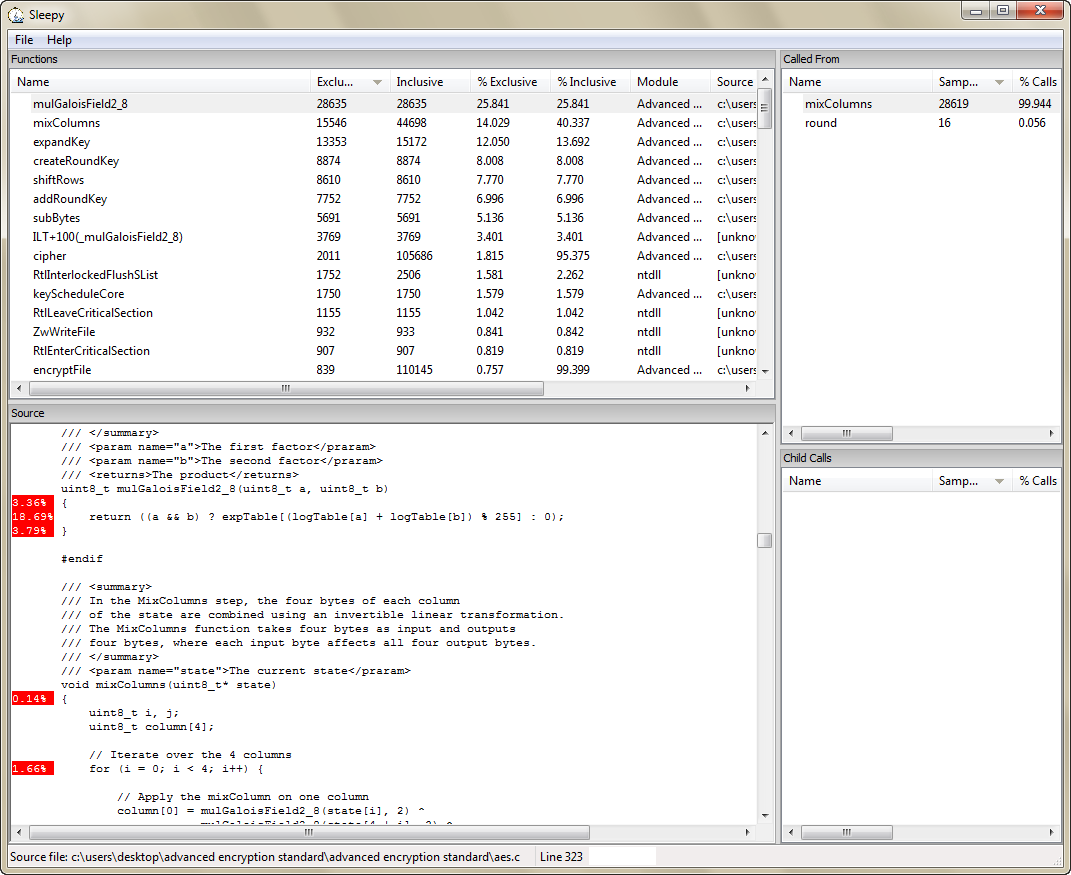Sort Child Calls by Samples column arrow
The width and height of the screenshot is (1071, 875).
click(x=998, y=481)
